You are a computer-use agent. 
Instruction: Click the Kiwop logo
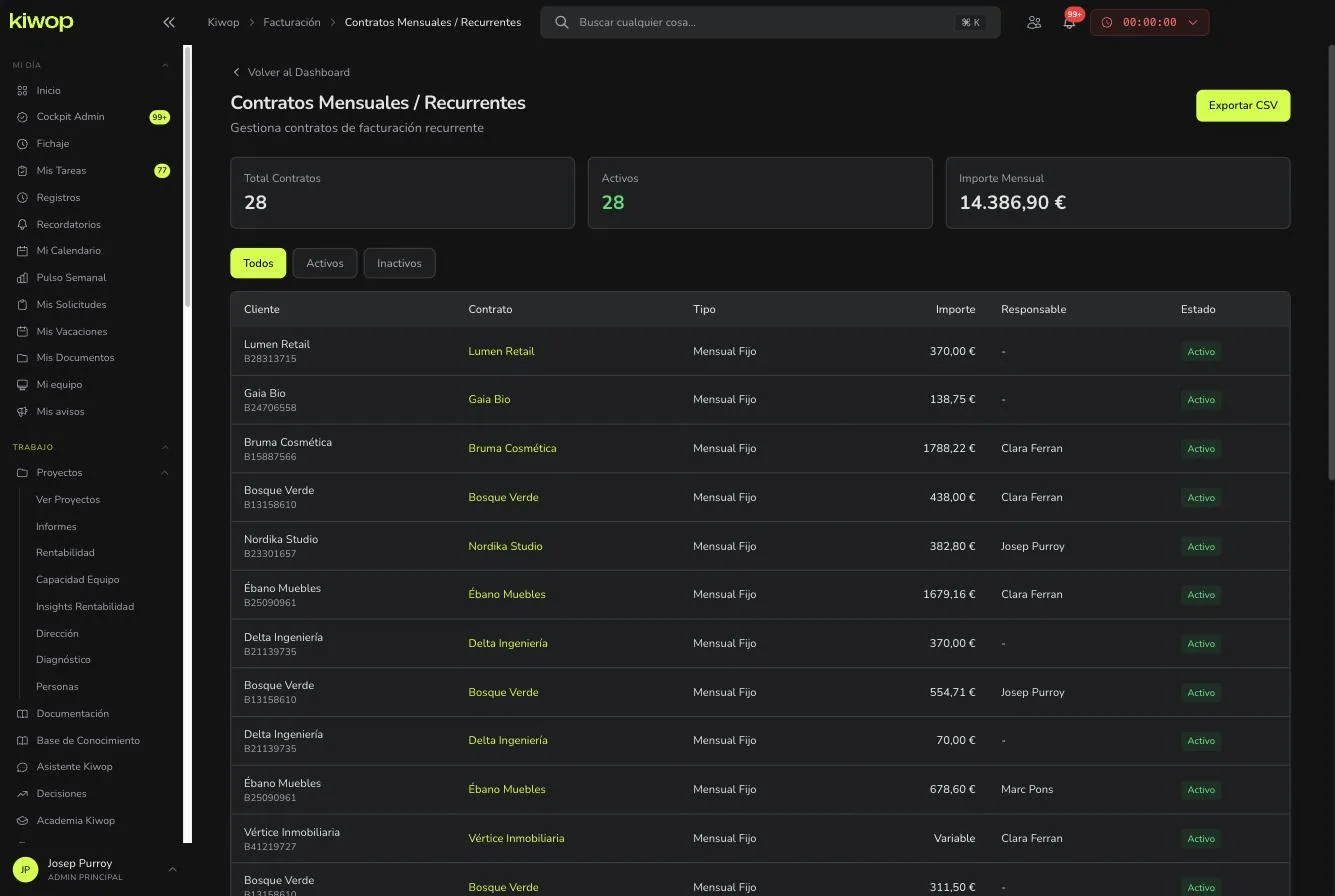(41, 22)
